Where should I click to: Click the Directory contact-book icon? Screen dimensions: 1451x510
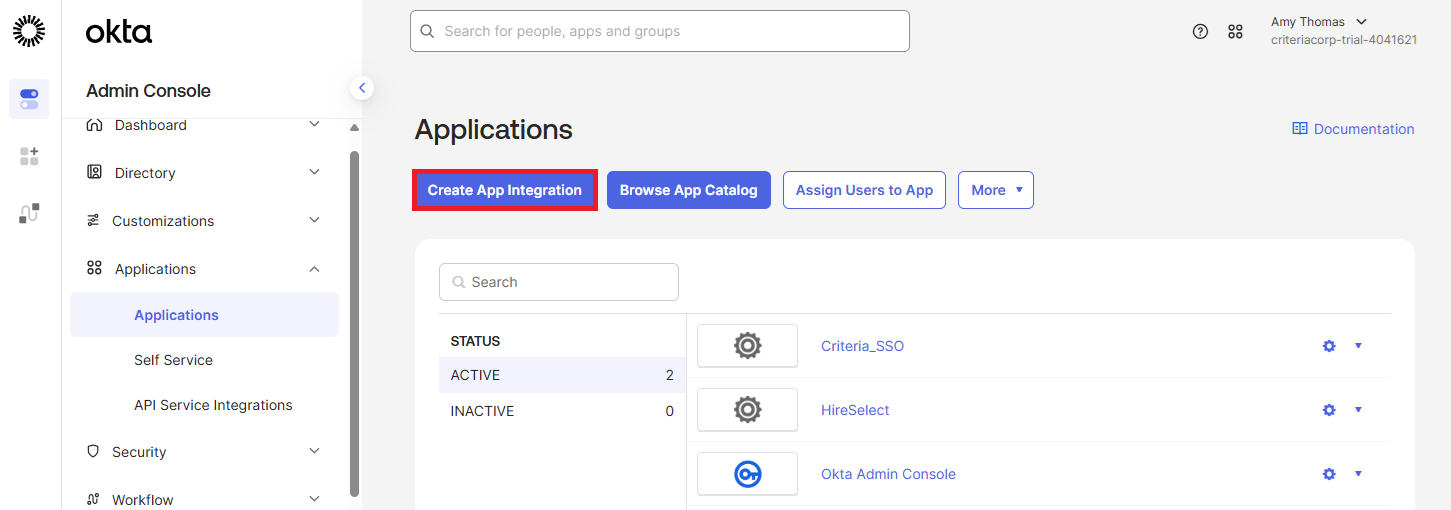pos(94,172)
